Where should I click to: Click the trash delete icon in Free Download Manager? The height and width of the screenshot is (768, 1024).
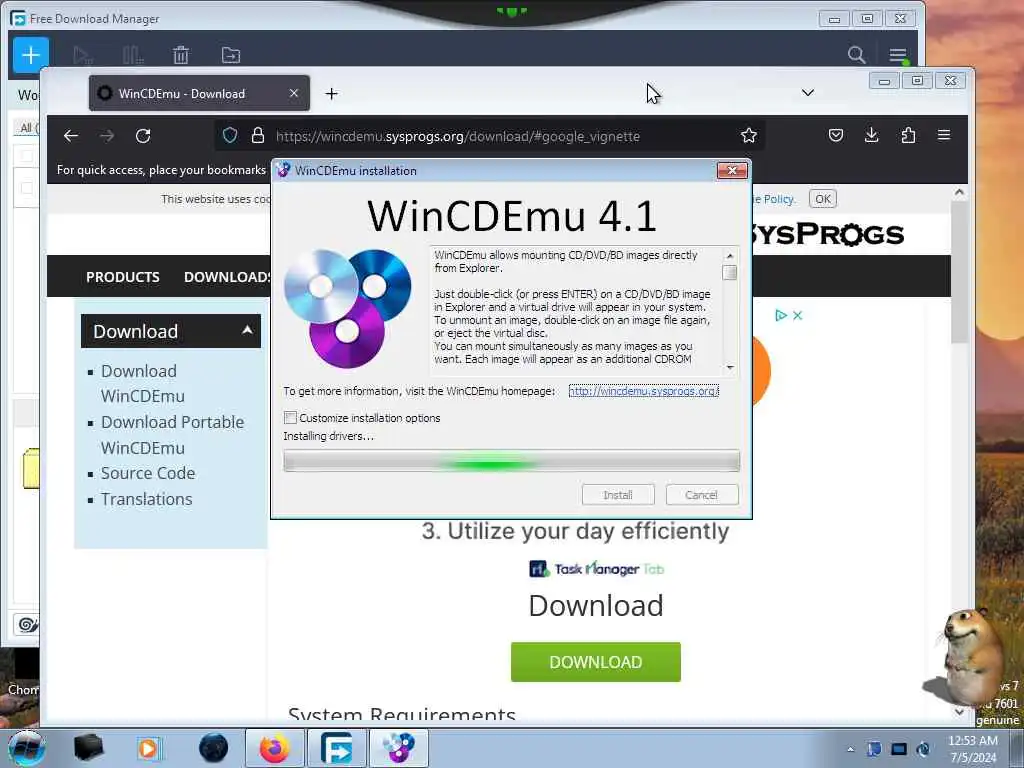[x=181, y=56]
